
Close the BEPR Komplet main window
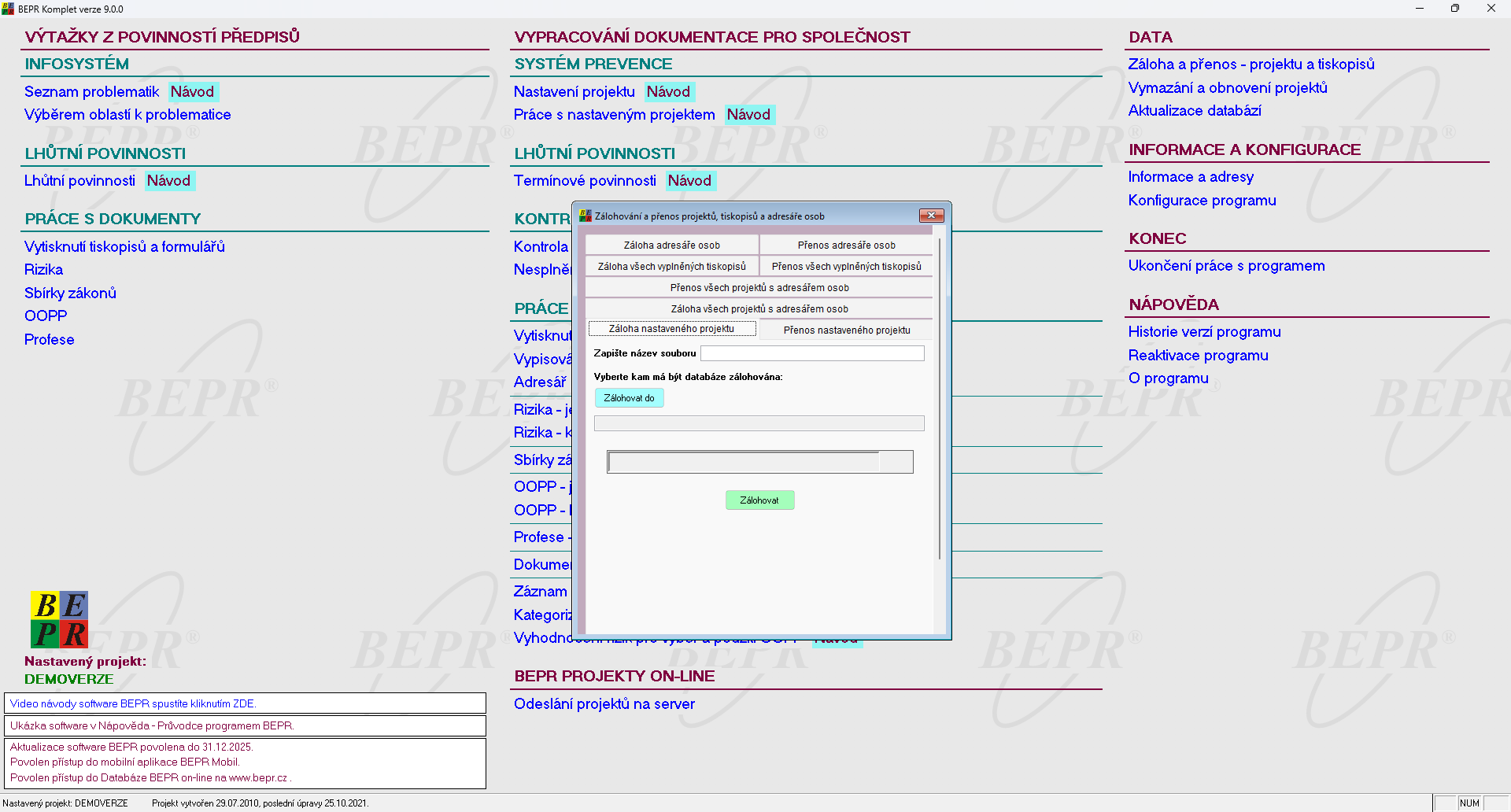click(1491, 9)
